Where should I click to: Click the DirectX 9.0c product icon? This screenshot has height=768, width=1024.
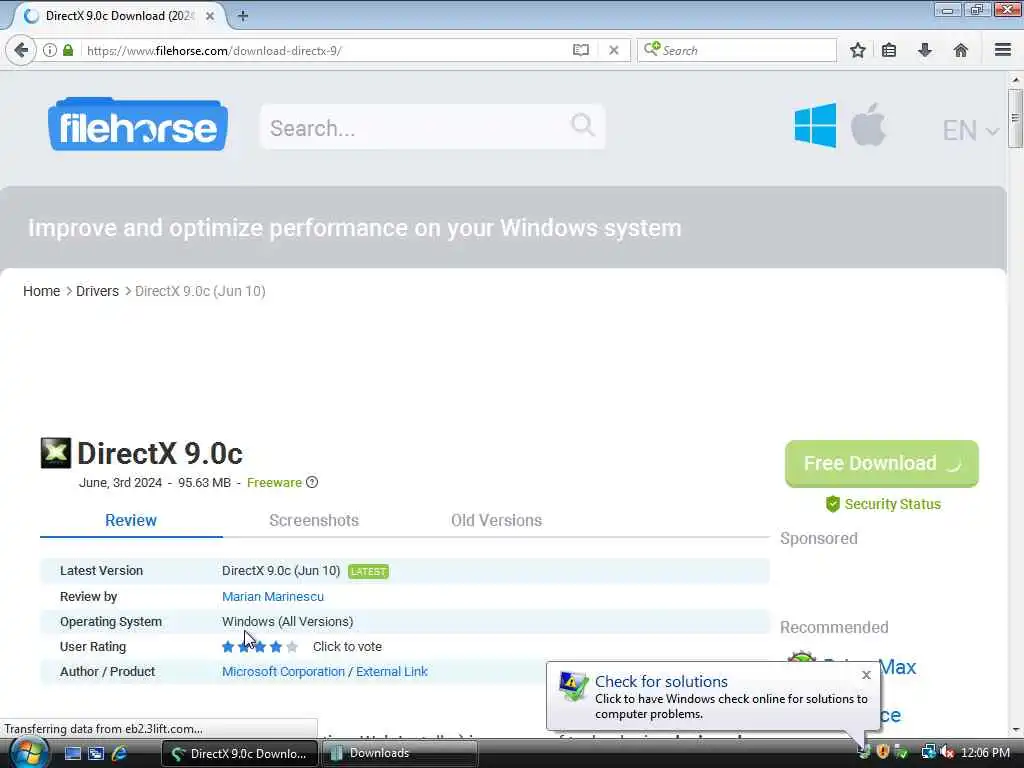pos(56,453)
